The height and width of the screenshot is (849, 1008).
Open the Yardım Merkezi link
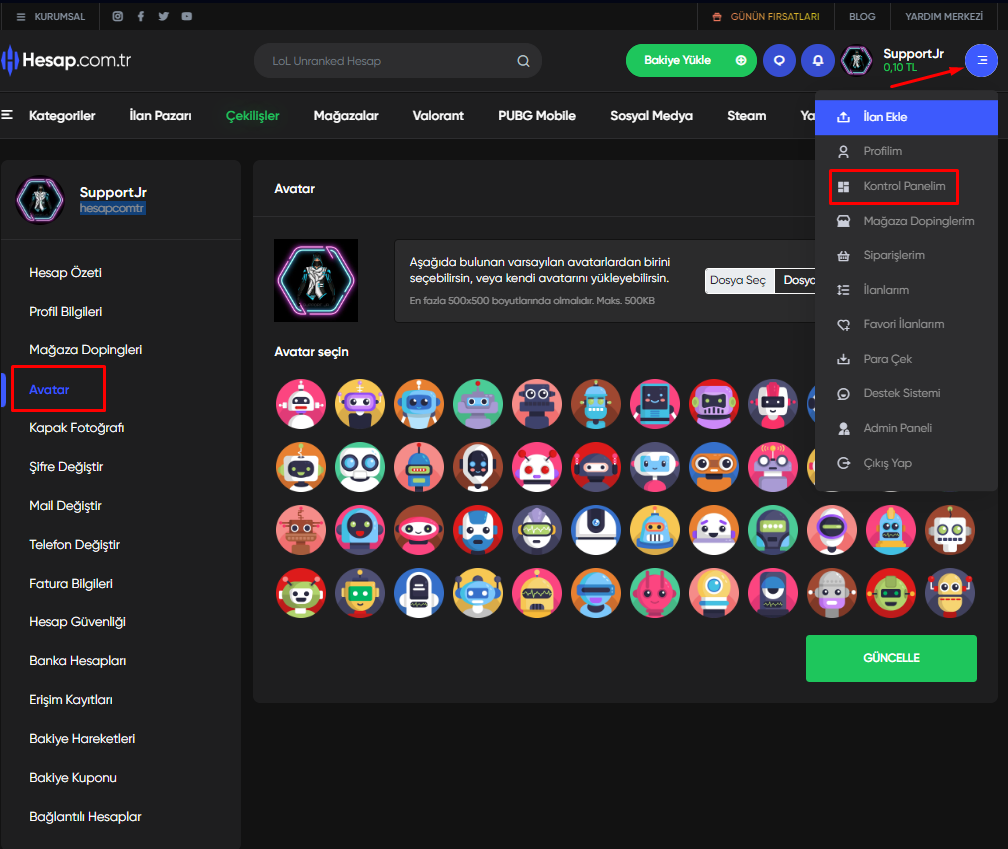[x=944, y=17]
